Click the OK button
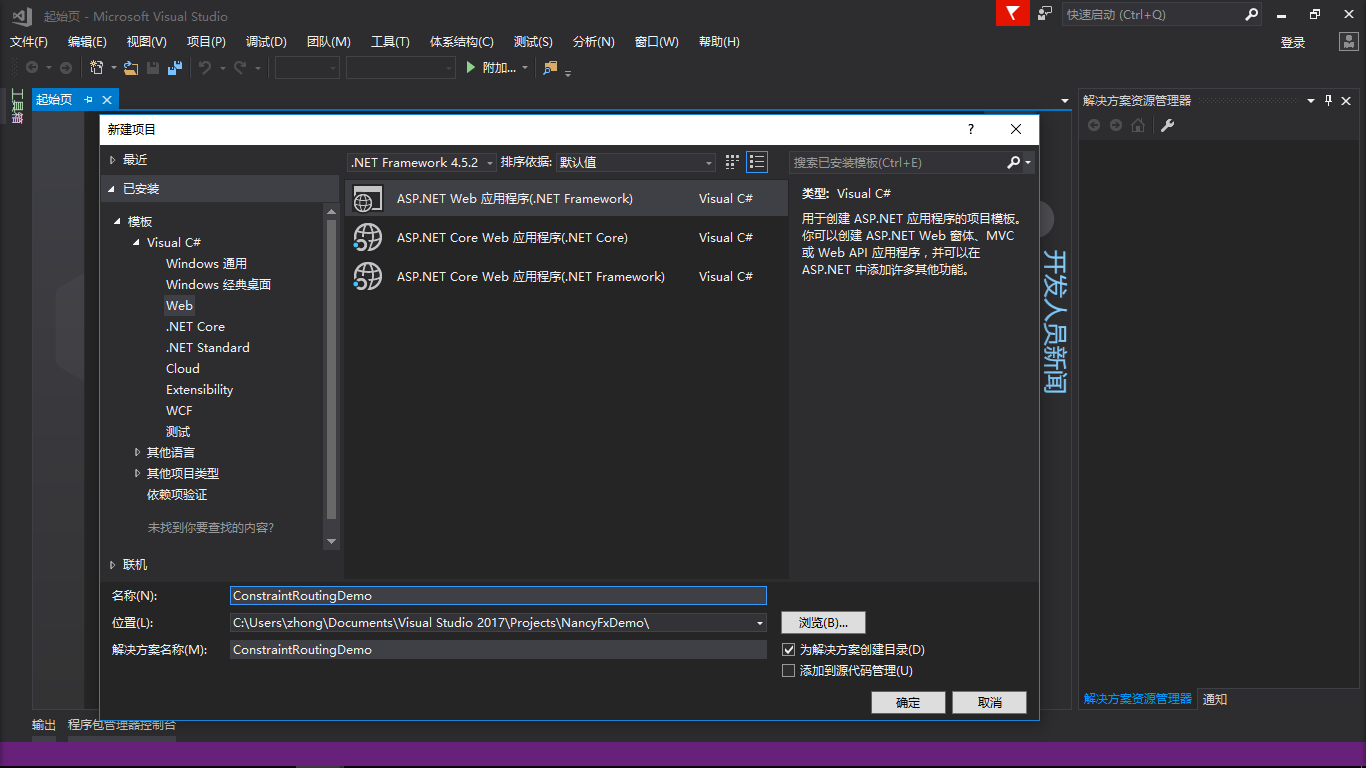This screenshot has height=768, width=1366. tap(908, 702)
